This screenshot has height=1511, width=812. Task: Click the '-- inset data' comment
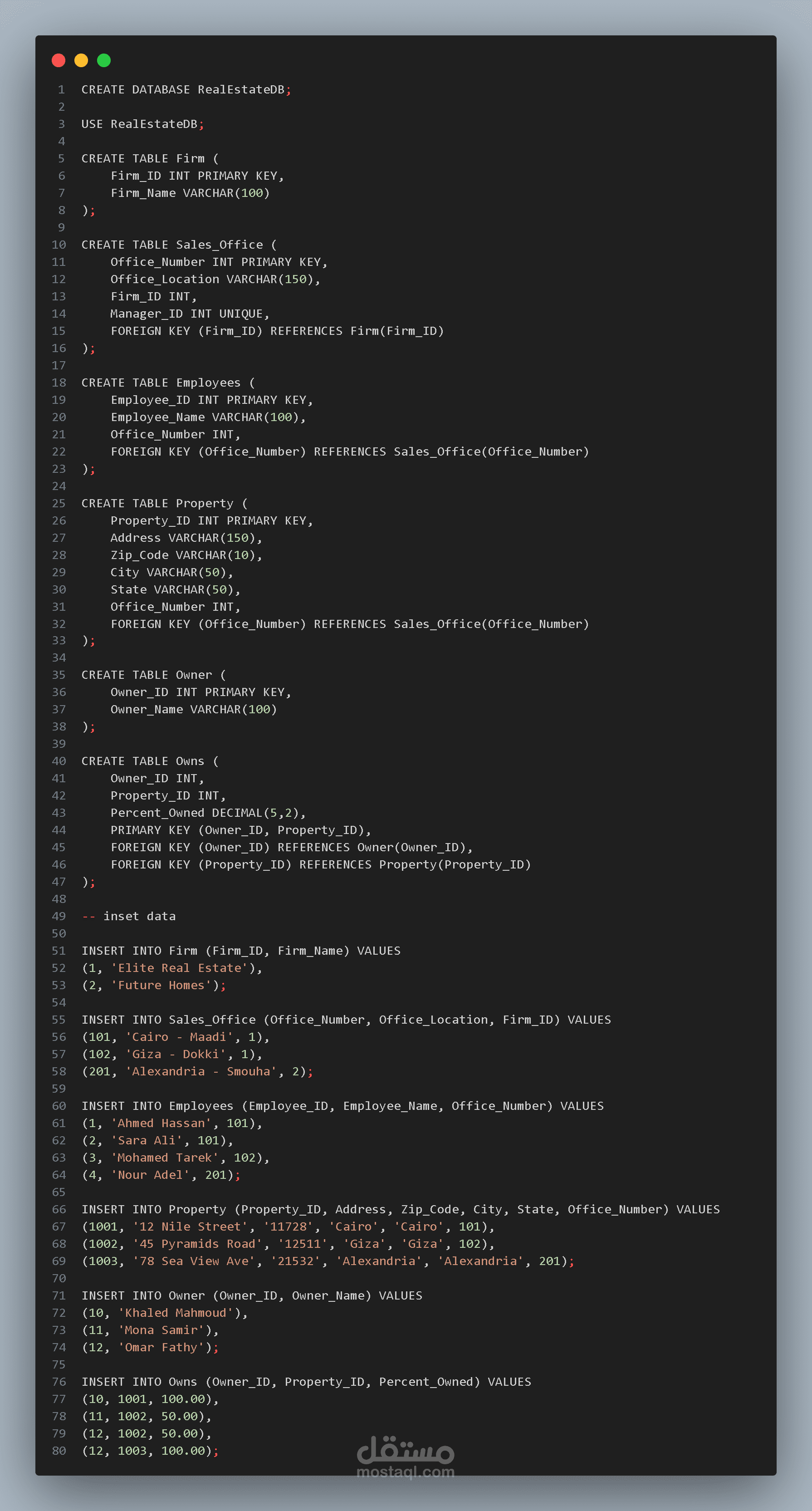pos(128,916)
